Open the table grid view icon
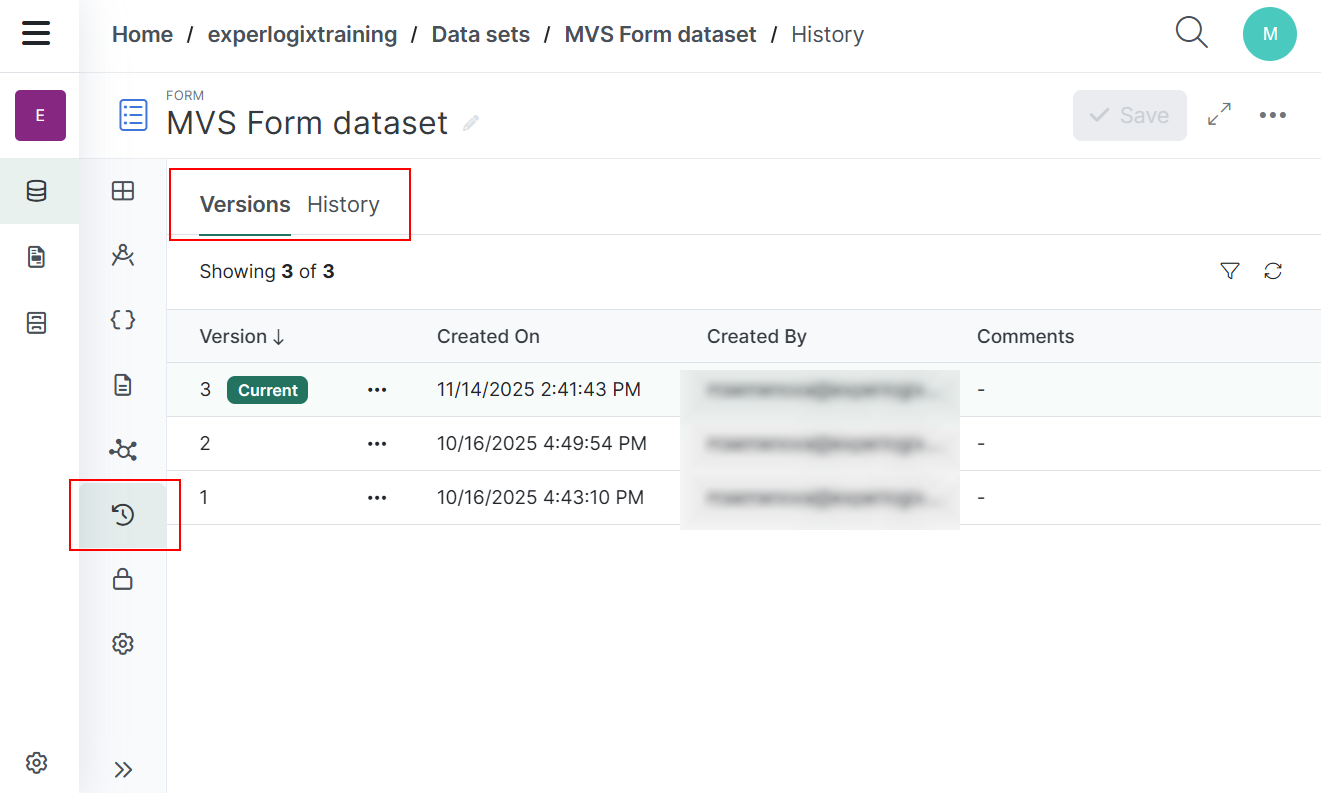 123,191
